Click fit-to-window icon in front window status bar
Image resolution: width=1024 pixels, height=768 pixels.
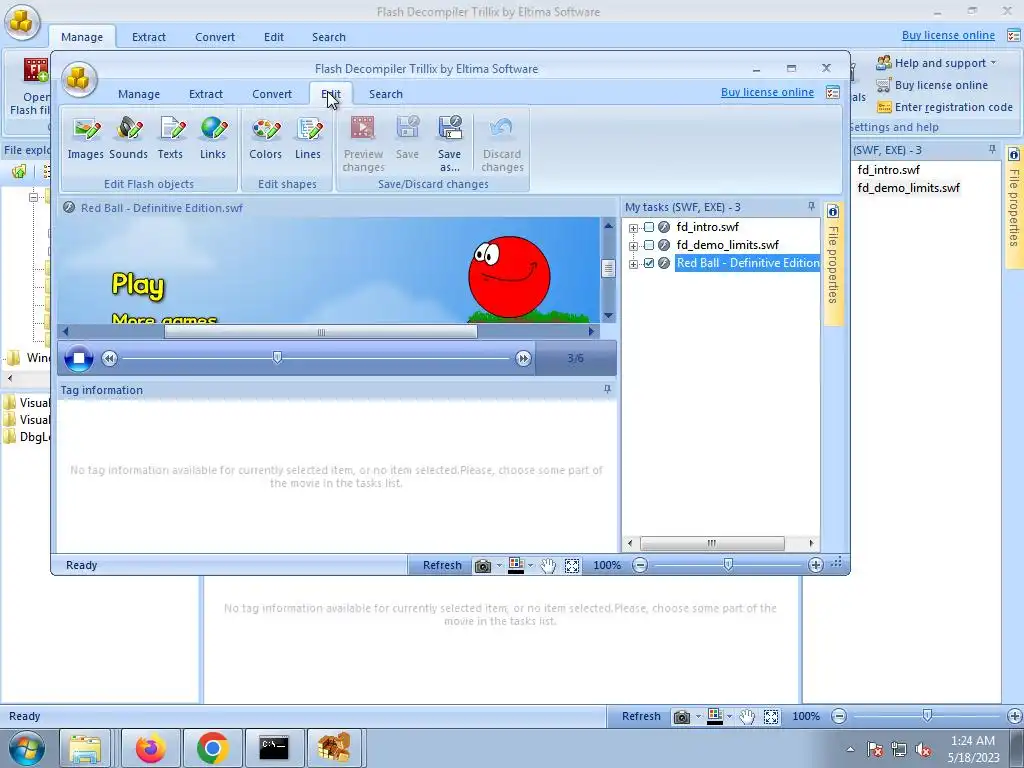point(572,566)
